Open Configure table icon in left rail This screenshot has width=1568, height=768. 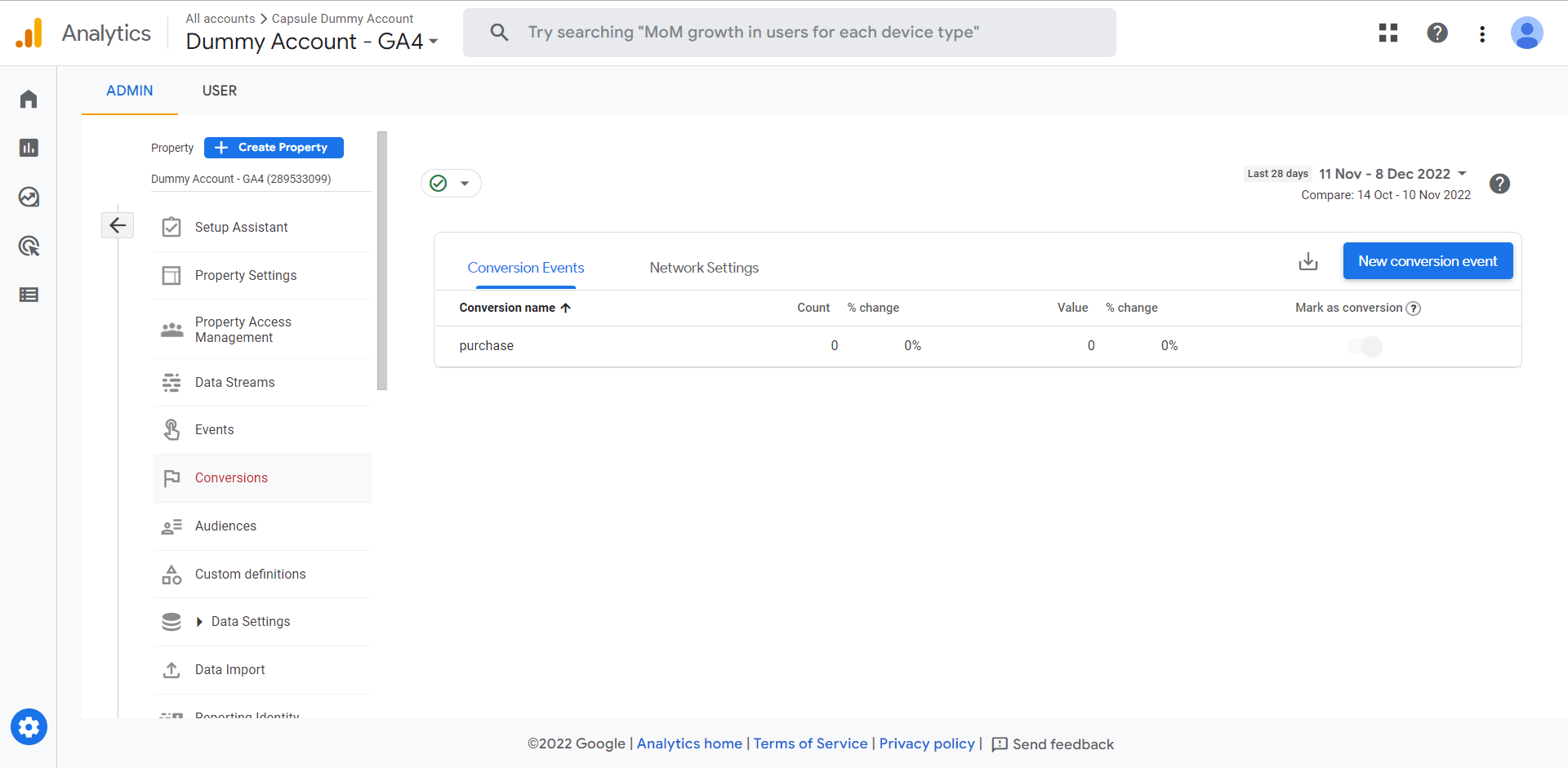pyautogui.click(x=29, y=295)
